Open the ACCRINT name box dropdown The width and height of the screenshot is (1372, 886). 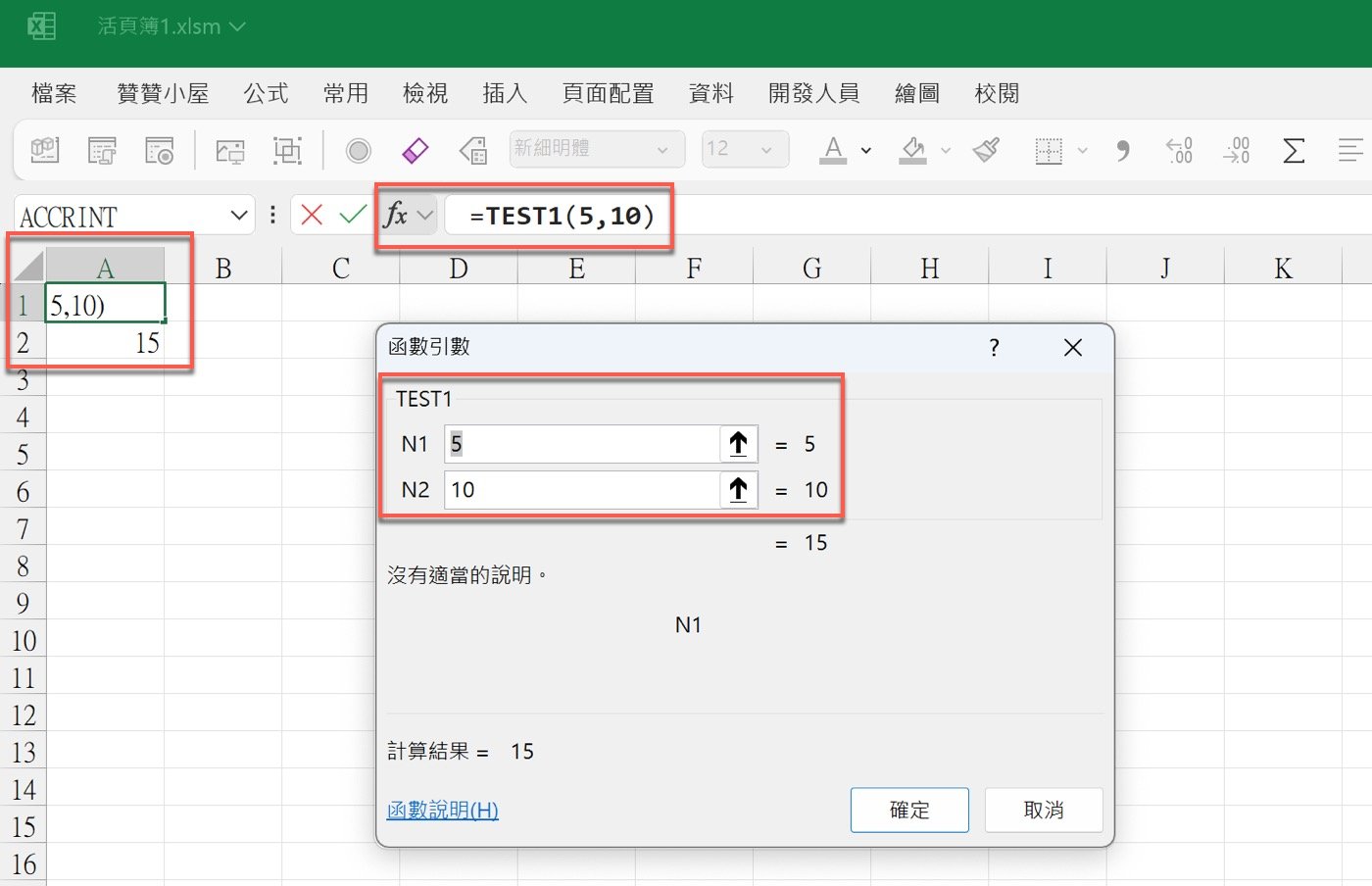pyautogui.click(x=239, y=216)
